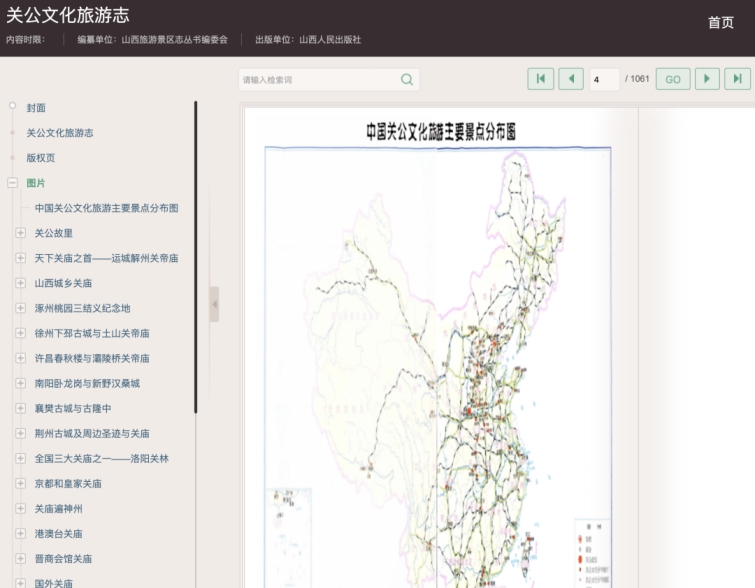Open 中国关公文化旅游主要景点分布图 entry
The width and height of the screenshot is (755, 588).
106,208
